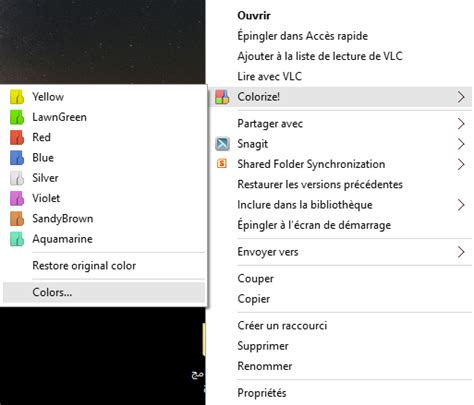Click the aquamarine folder icon
The height and width of the screenshot is (405, 474).
tap(17, 239)
